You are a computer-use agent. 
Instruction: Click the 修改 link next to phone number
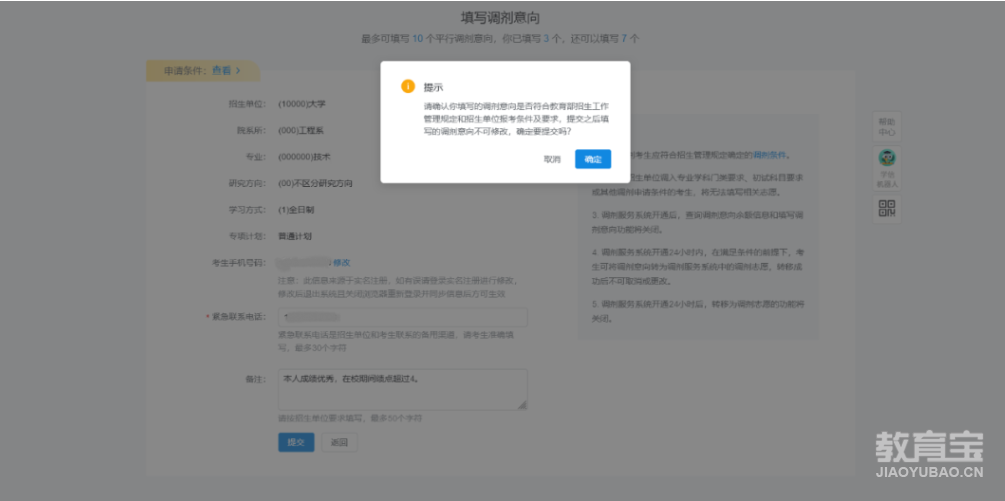pyautogui.click(x=341, y=262)
